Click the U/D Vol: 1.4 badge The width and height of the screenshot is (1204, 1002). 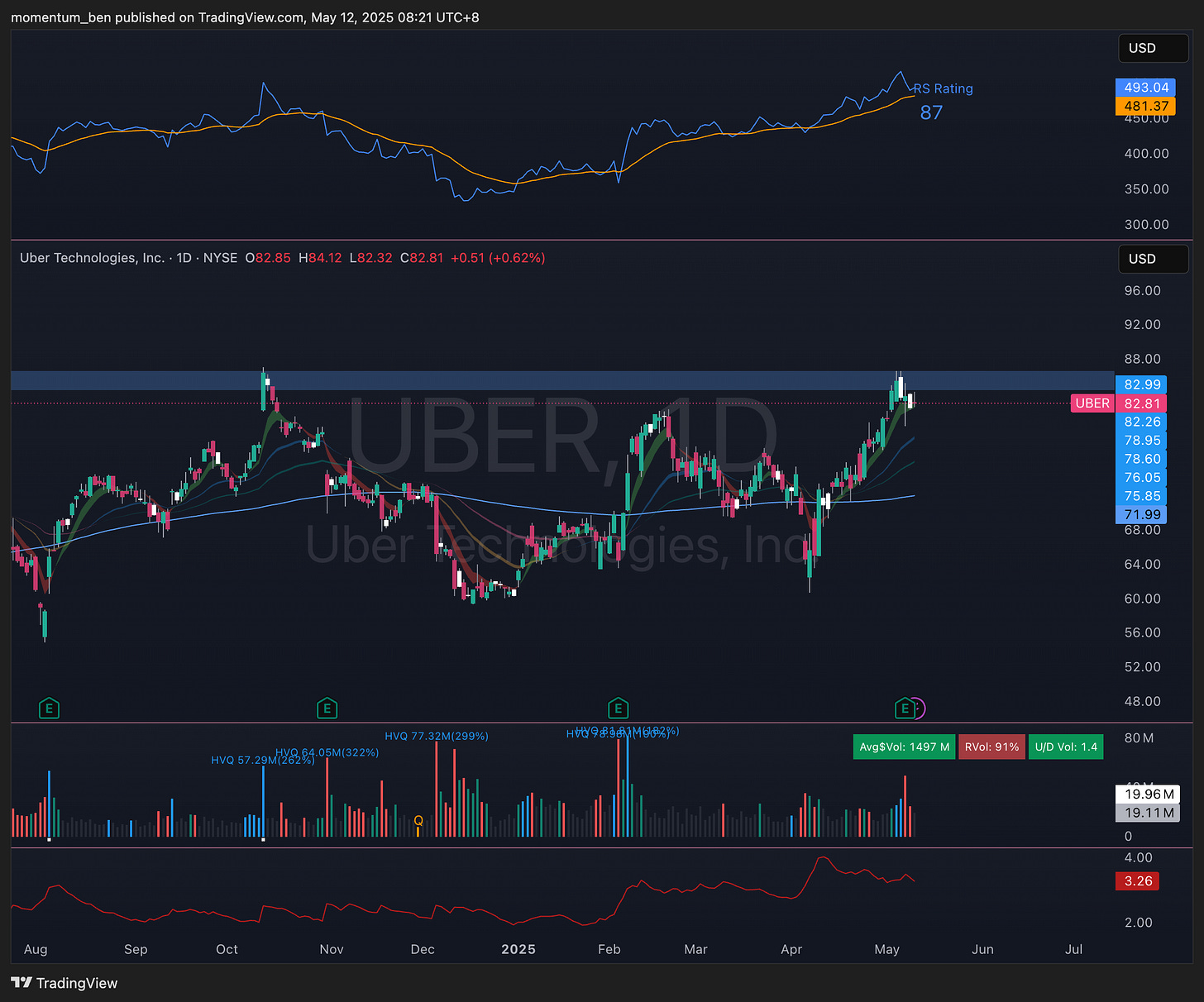(1066, 747)
